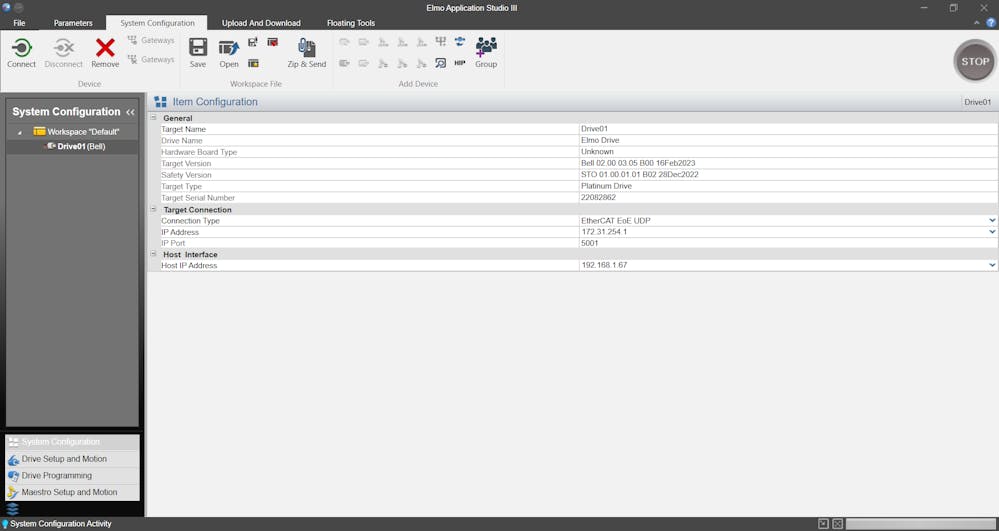Switch to the Parameters ribbon tab
This screenshot has width=999, height=531.
coord(73,23)
